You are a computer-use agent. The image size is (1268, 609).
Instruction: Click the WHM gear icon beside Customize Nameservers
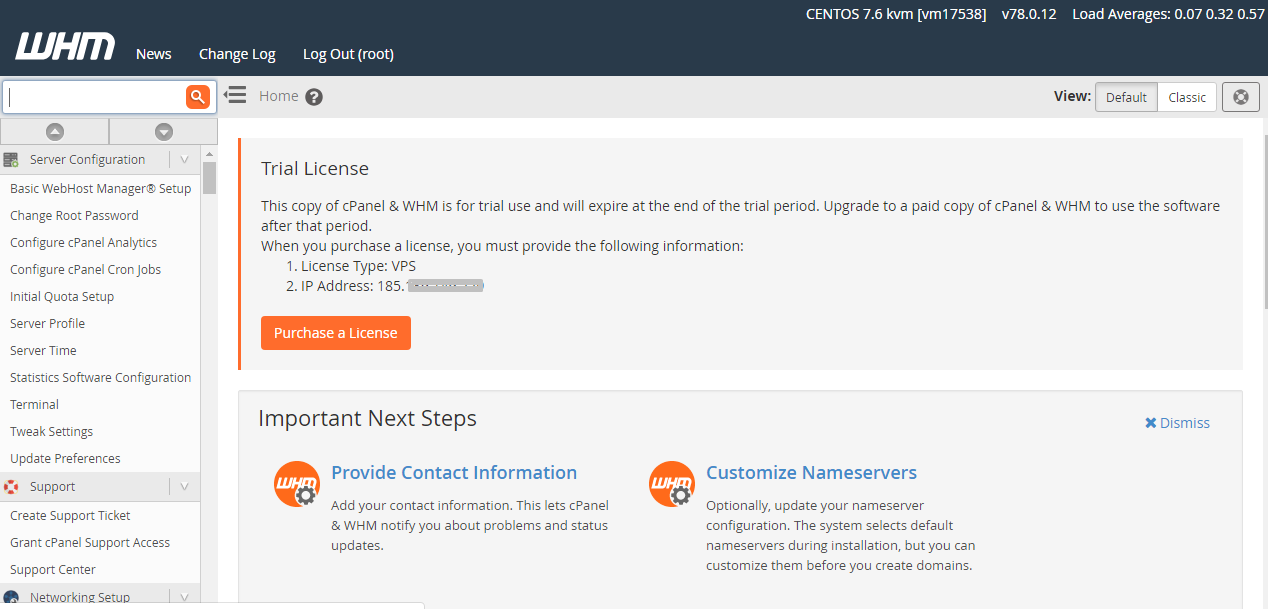[672, 484]
